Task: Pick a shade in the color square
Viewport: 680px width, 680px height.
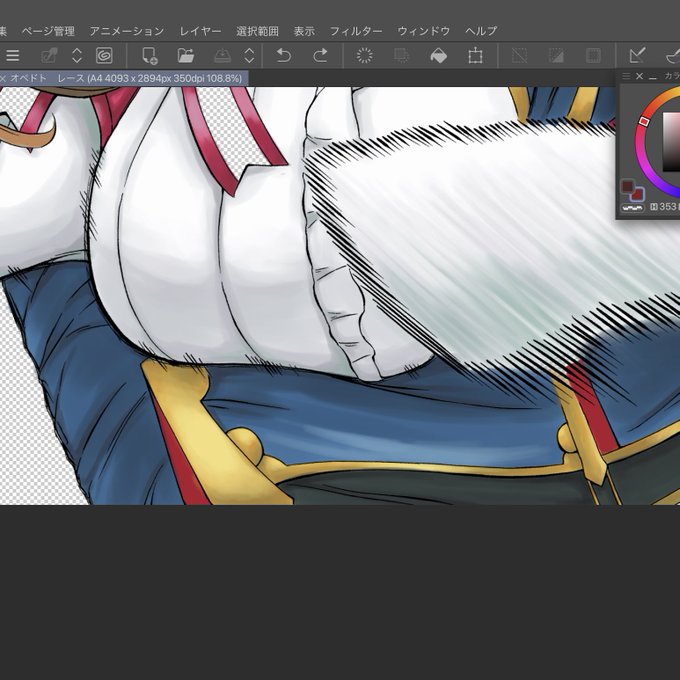Action: pos(671,142)
